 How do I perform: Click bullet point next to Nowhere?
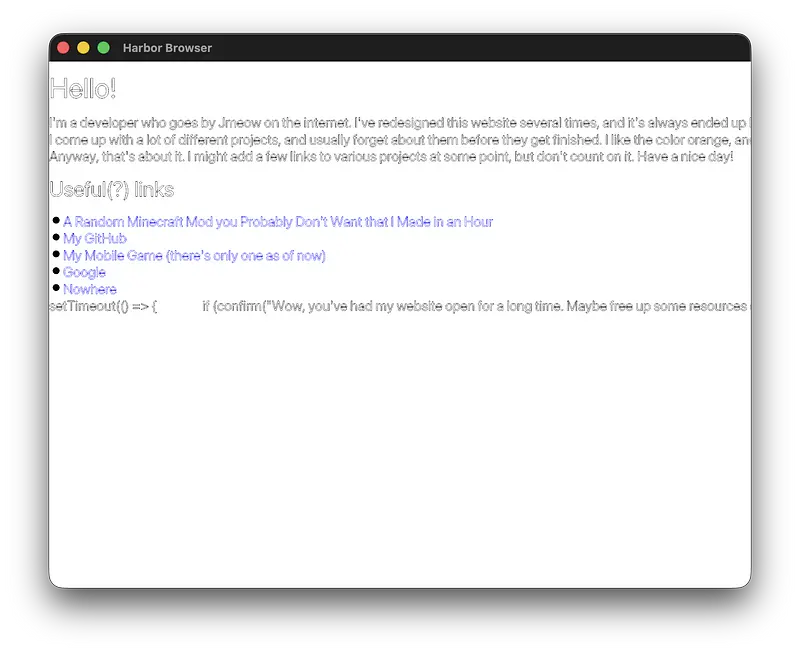pos(56,288)
